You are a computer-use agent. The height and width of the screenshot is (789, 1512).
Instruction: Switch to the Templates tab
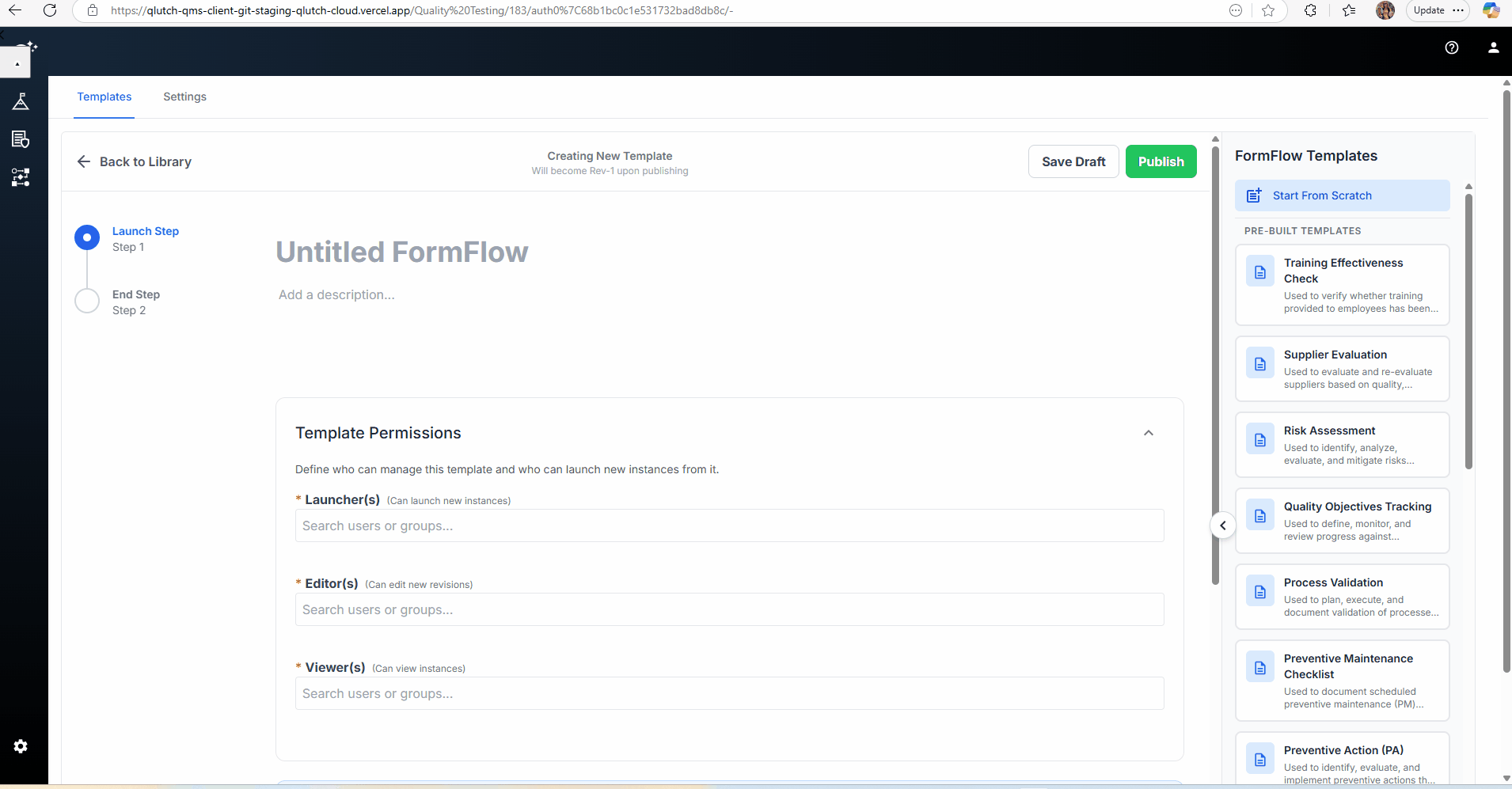coord(104,97)
